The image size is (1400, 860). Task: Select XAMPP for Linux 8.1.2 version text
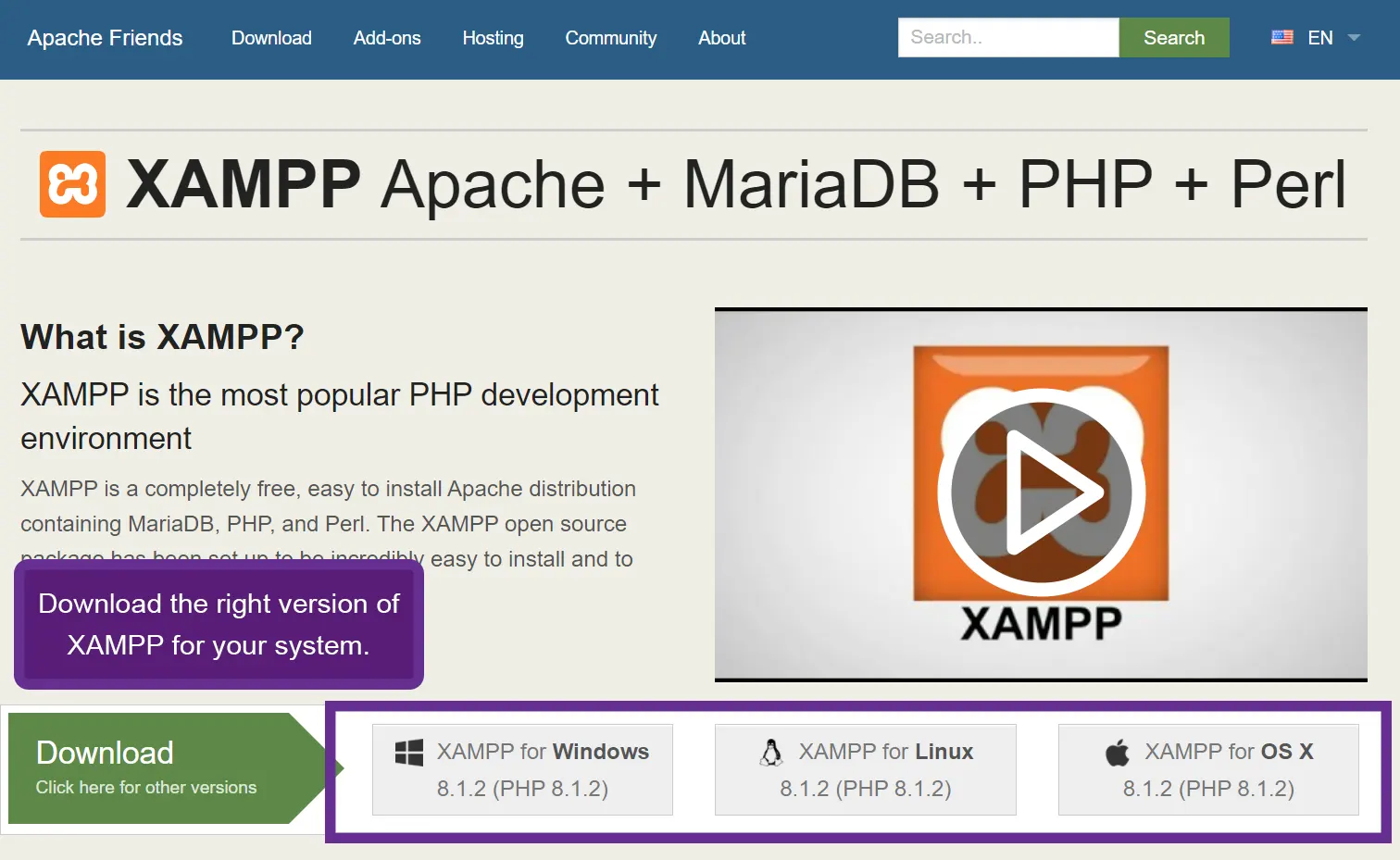[865, 789]
